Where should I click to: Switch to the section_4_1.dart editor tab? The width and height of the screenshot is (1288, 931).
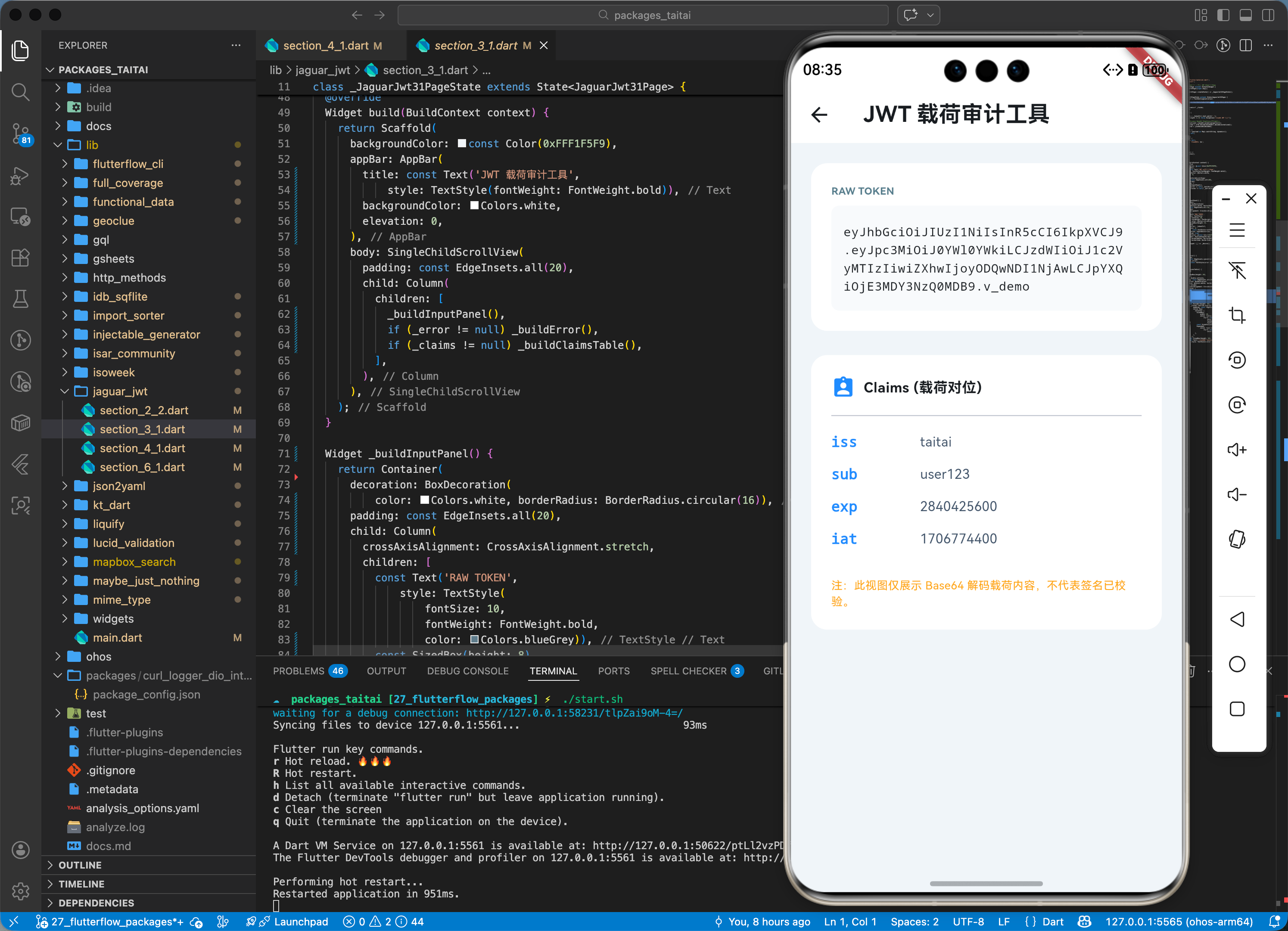point(325,45)
